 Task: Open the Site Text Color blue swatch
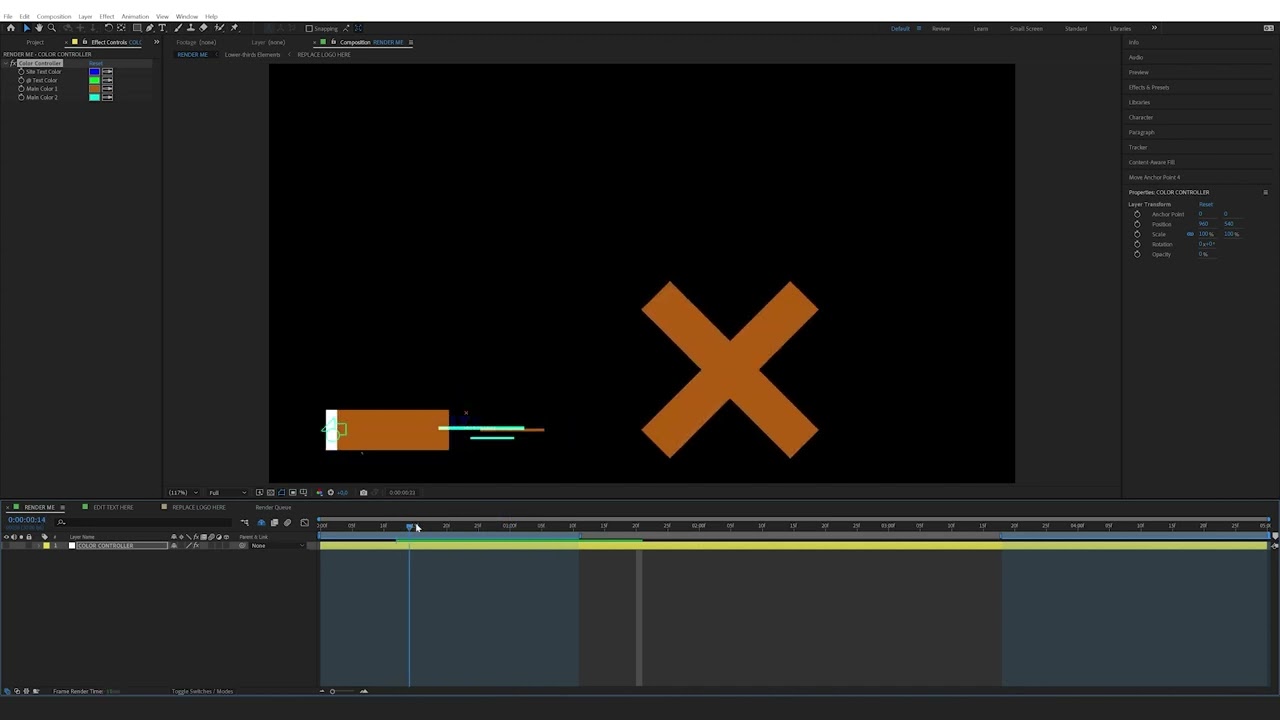[x=94, y=72]
